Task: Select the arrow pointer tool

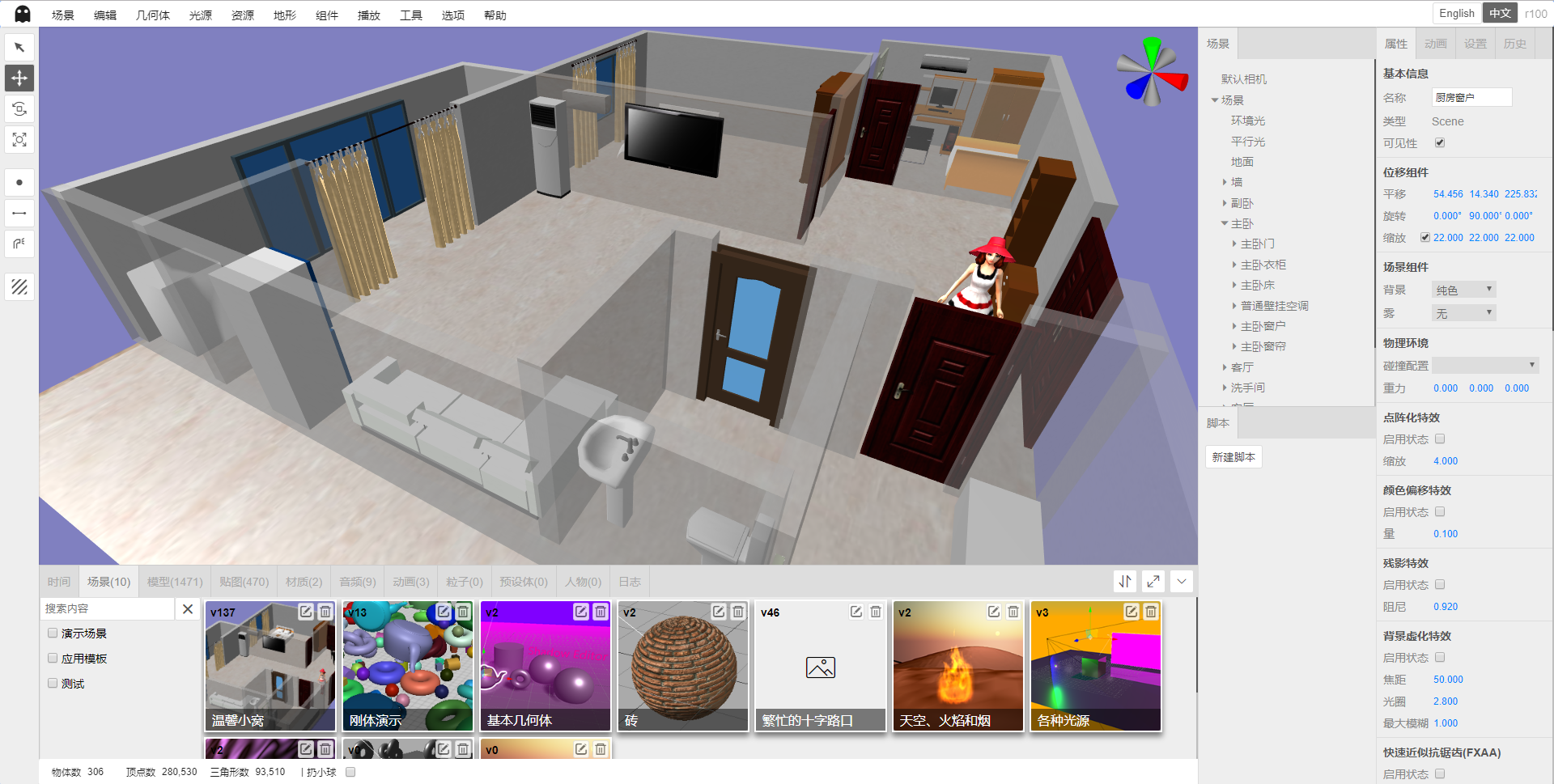Action: 19,47
